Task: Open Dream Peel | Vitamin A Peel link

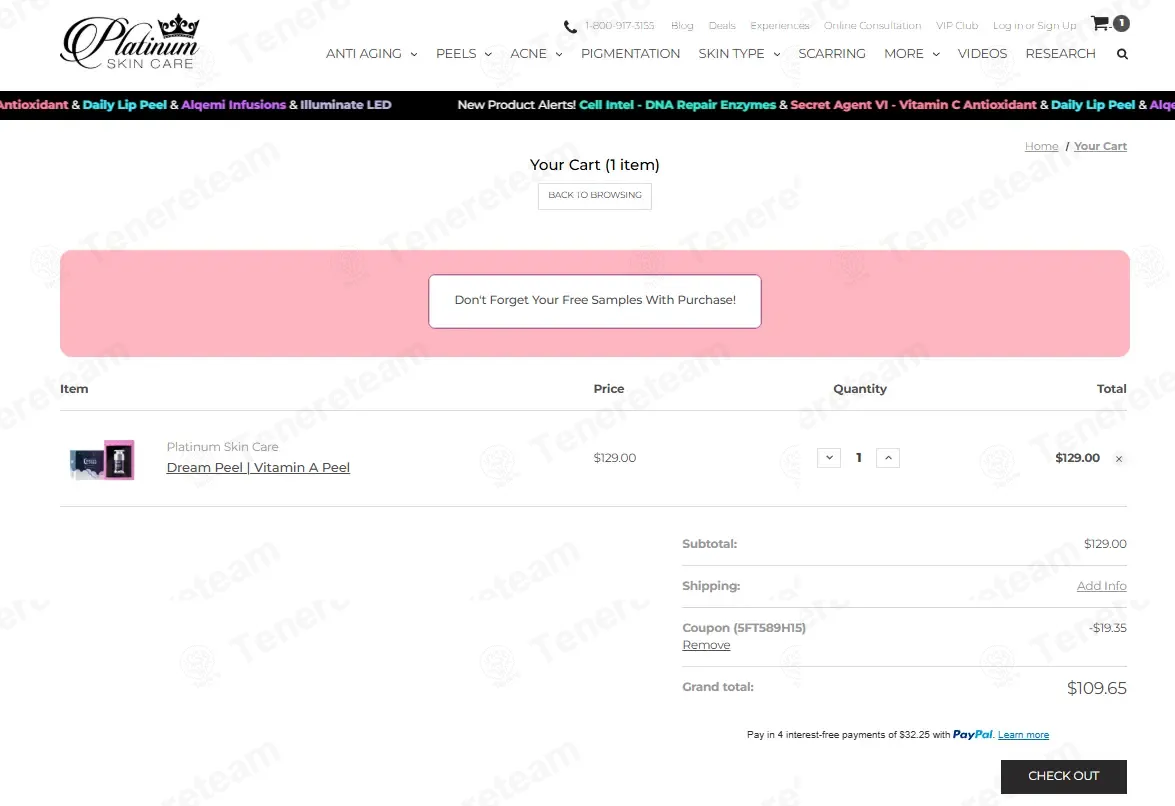Action: coord(258,467)
